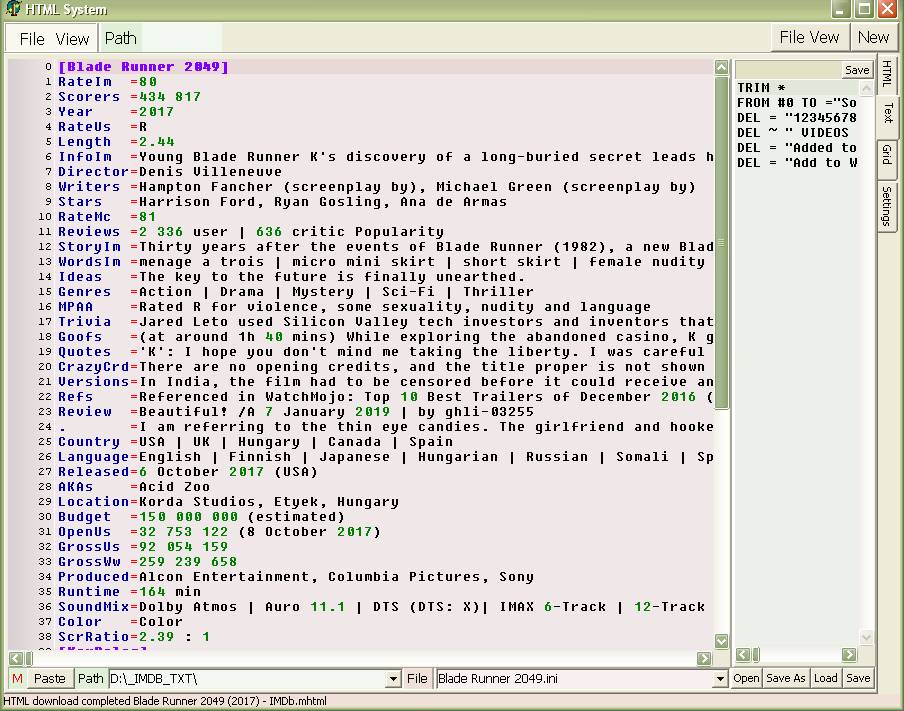Click the New button in top toolbar
The height and width of the screenshot is (711, 904).
pyautogui.click(x=872, y=37)
